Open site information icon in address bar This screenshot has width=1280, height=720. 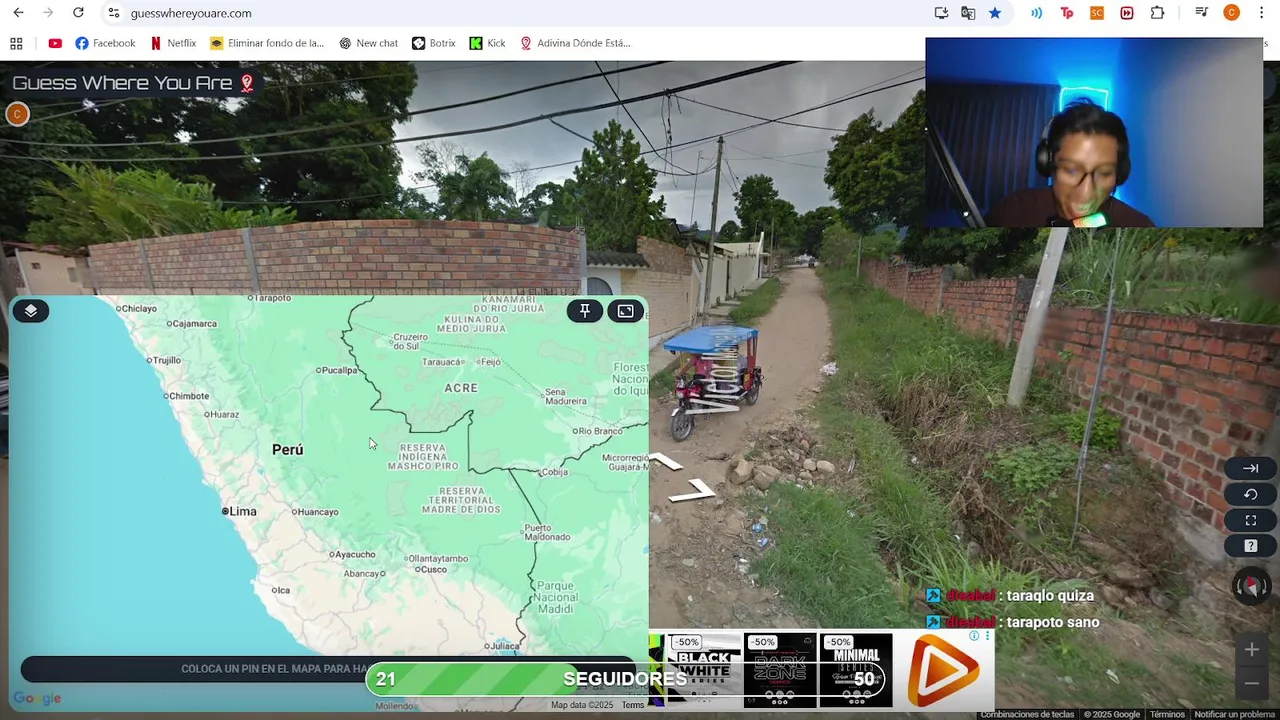point(114,13)
